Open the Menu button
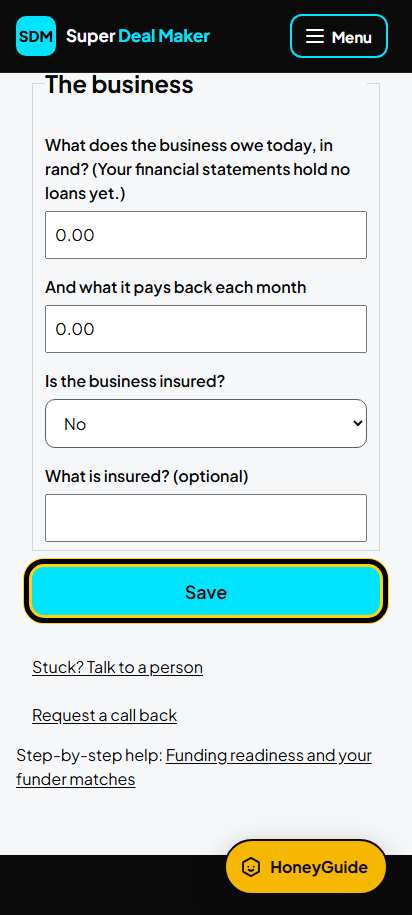 pyautogui.click(x=338, y=36)
